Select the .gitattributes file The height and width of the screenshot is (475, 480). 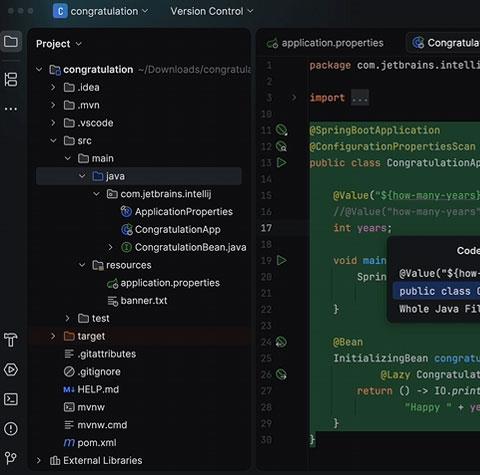click(x=107, y=354)
